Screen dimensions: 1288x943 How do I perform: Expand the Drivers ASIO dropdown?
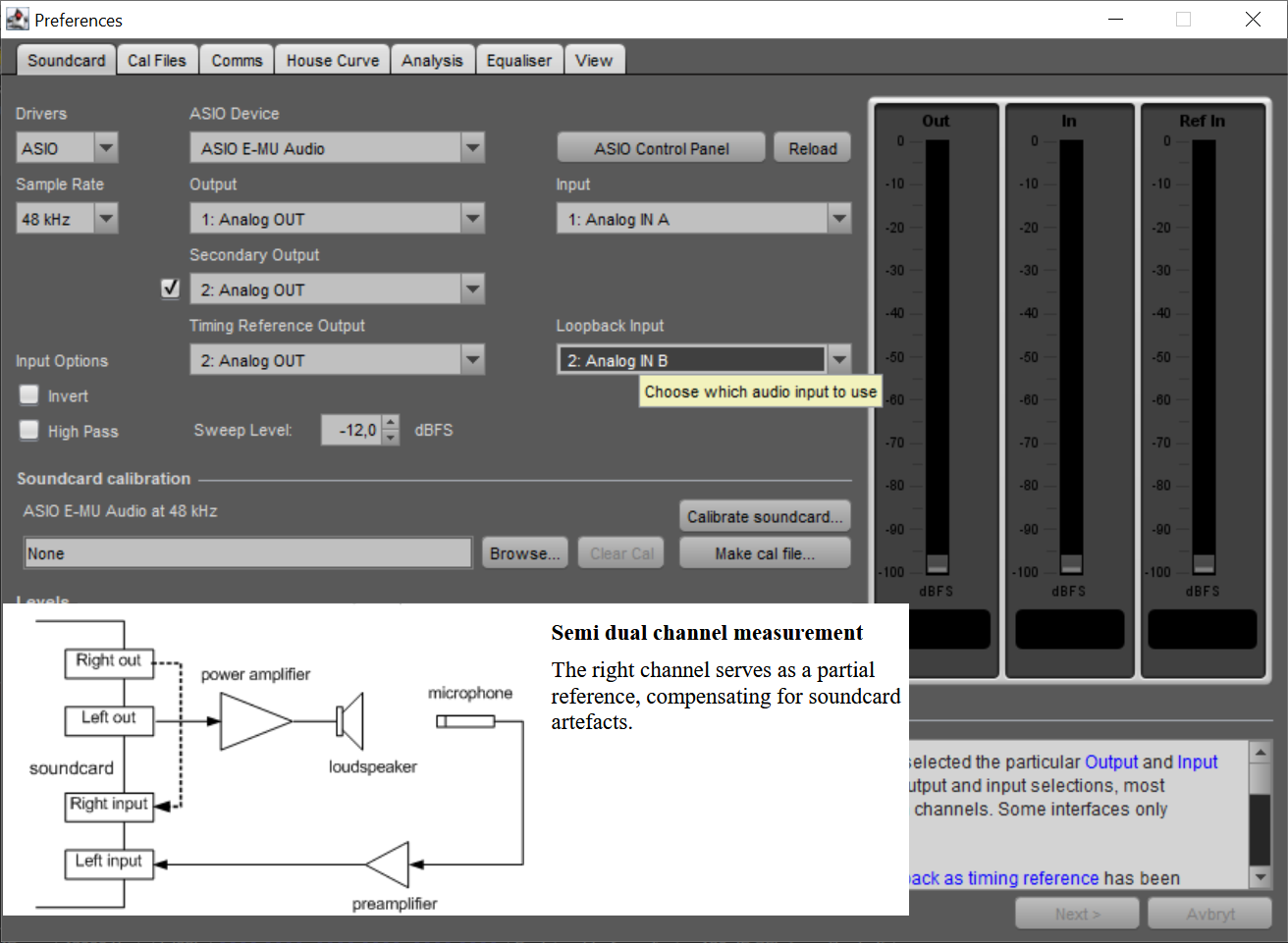pyautogui.click(x=106, y=148)
